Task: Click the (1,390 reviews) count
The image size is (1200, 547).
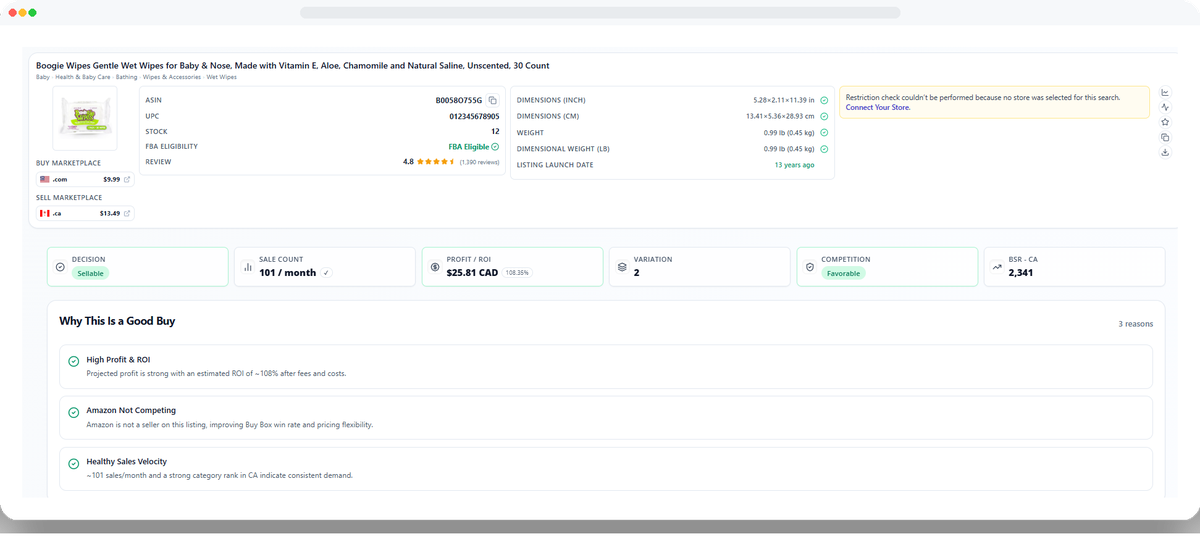Action: coord(479,161)
